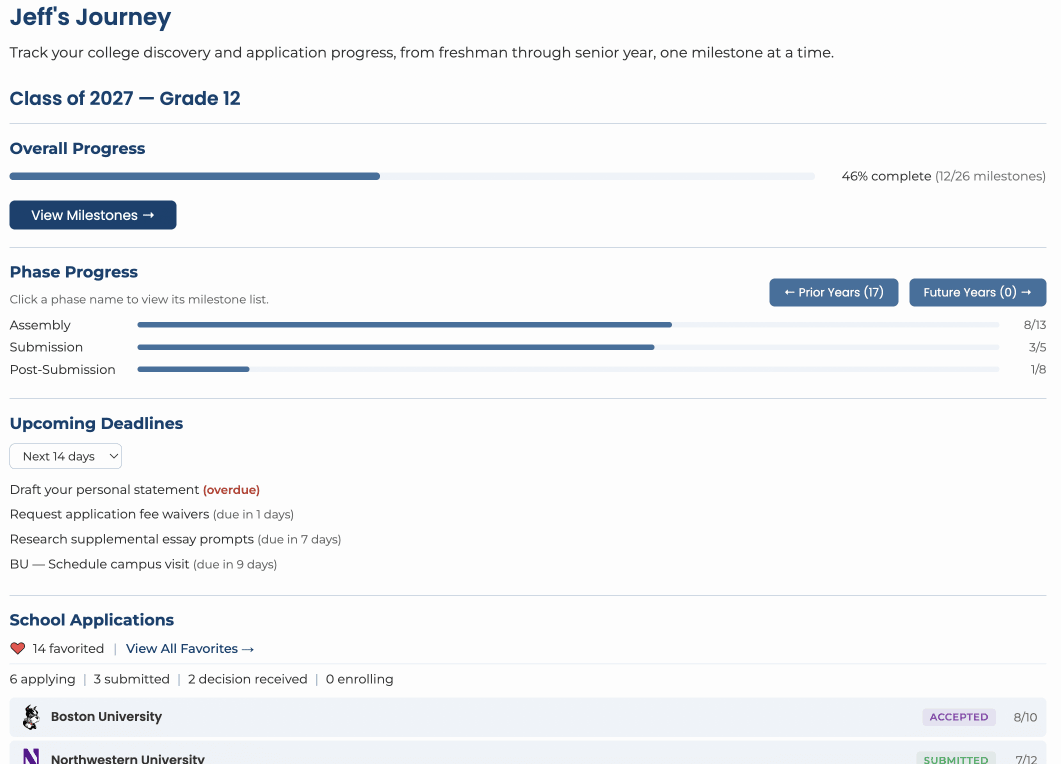The image size is (1061, 764).
Task: Select the Draft your personal statement deadline
Action: [135, 489]
